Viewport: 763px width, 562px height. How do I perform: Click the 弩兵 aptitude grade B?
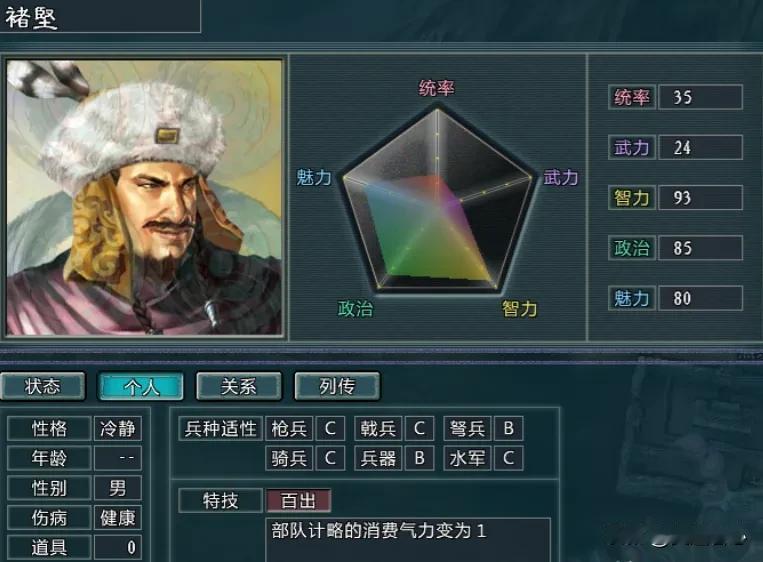click(509, 429)
